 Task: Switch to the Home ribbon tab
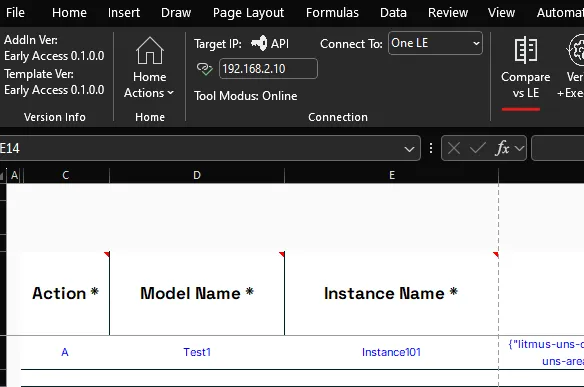69,13
